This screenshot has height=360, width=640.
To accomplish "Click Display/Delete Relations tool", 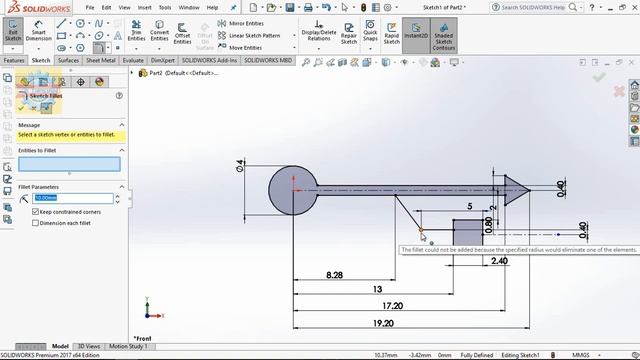I will click(x=319, y=31).
